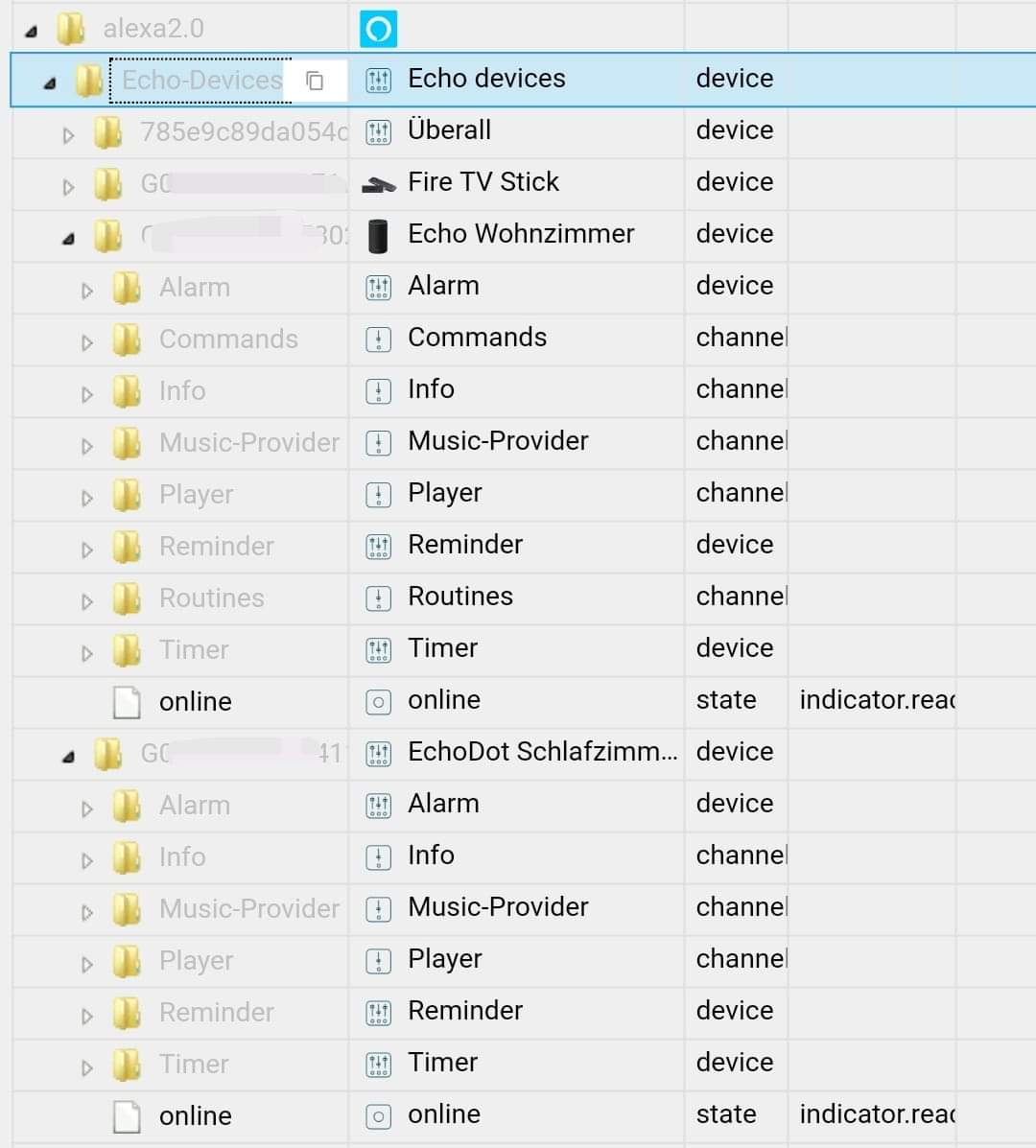Click the file icon of online under Echo Wohnzimmer
Image resolution: width=1036 pixels, height=1148 pixels.
point(127,702)
